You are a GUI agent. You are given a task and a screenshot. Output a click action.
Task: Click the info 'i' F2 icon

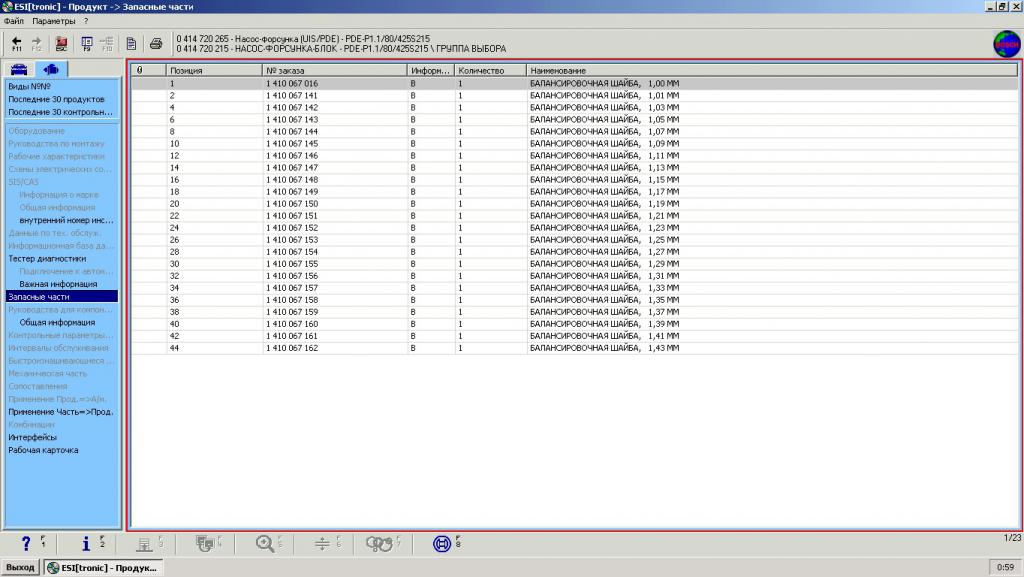[86, 543]
